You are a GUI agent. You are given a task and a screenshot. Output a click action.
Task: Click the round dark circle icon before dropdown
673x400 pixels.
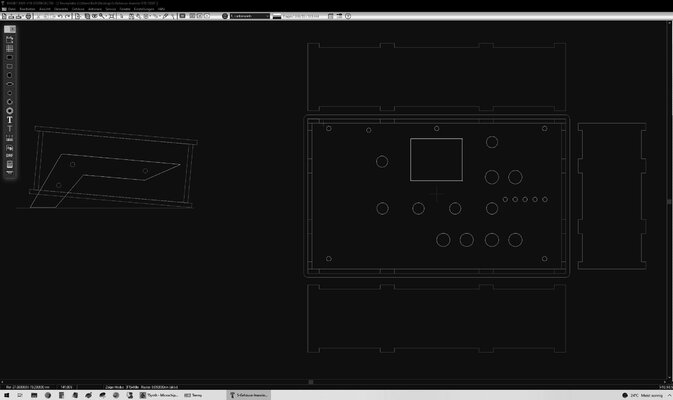click(225, 16)
